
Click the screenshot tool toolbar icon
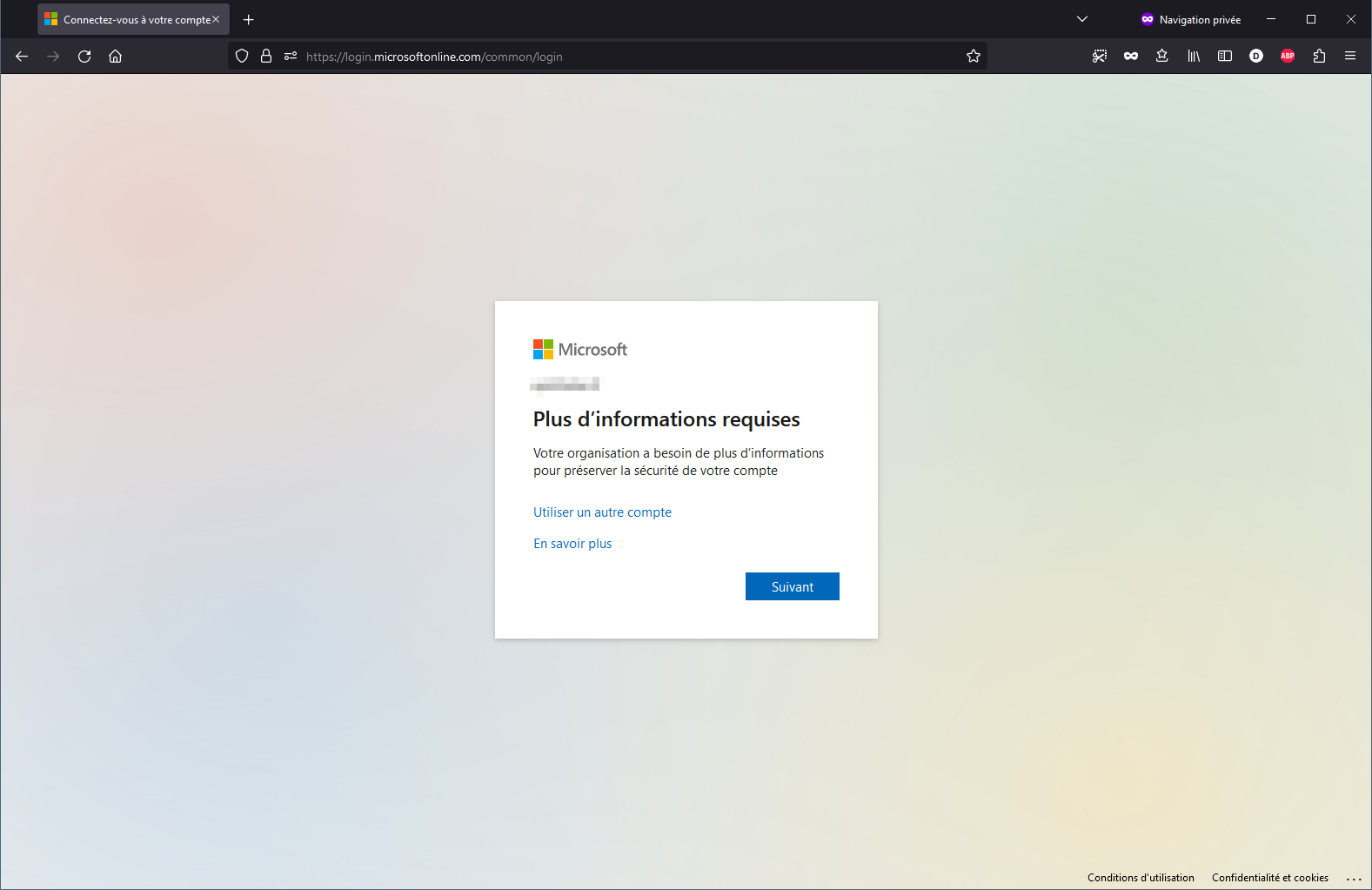point(1100,57)
